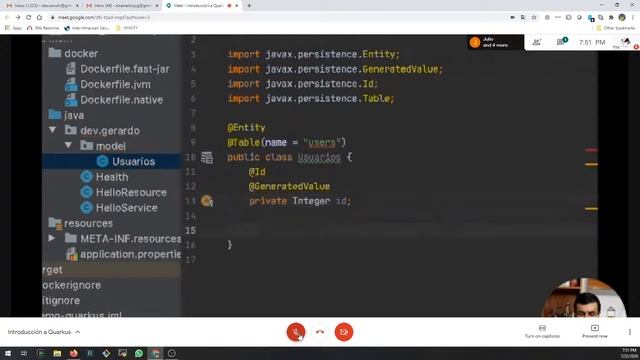The height and width of the screenshot is (360, 640).
Task: Open Meet's three-dot more options menu
Action: pyautogui.click(x=630, y=332)
